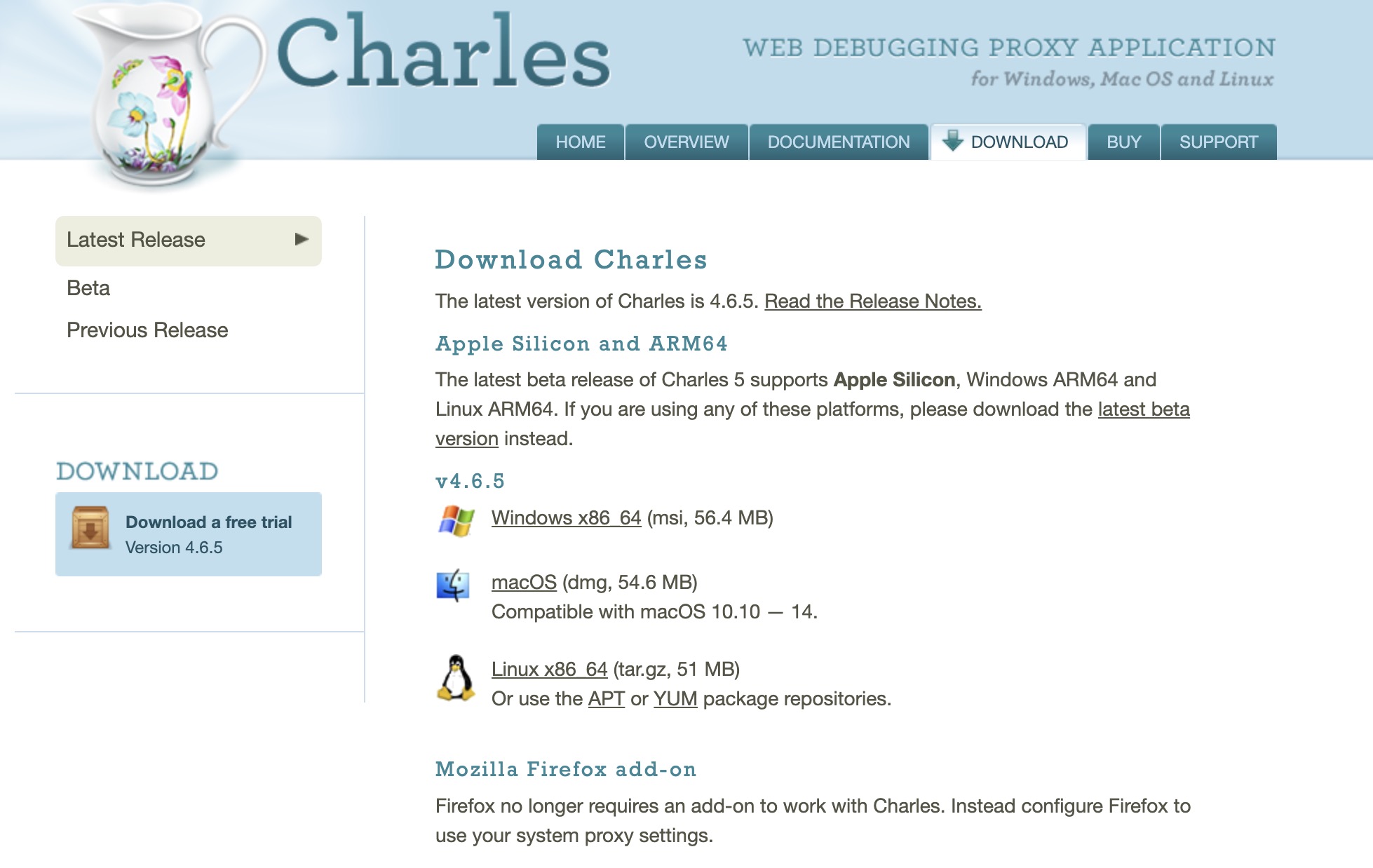Select Previous Release in sidebar
The image size is (1373, 868).
click(147, 330)
